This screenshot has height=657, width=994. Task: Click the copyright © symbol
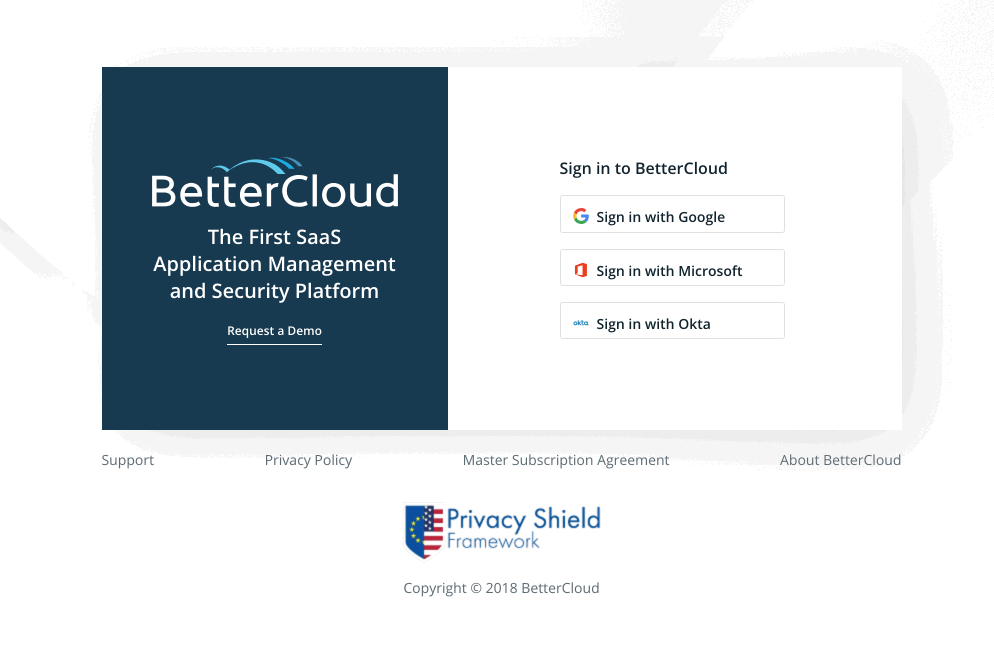pyautogui.click(x=475, y=589)
